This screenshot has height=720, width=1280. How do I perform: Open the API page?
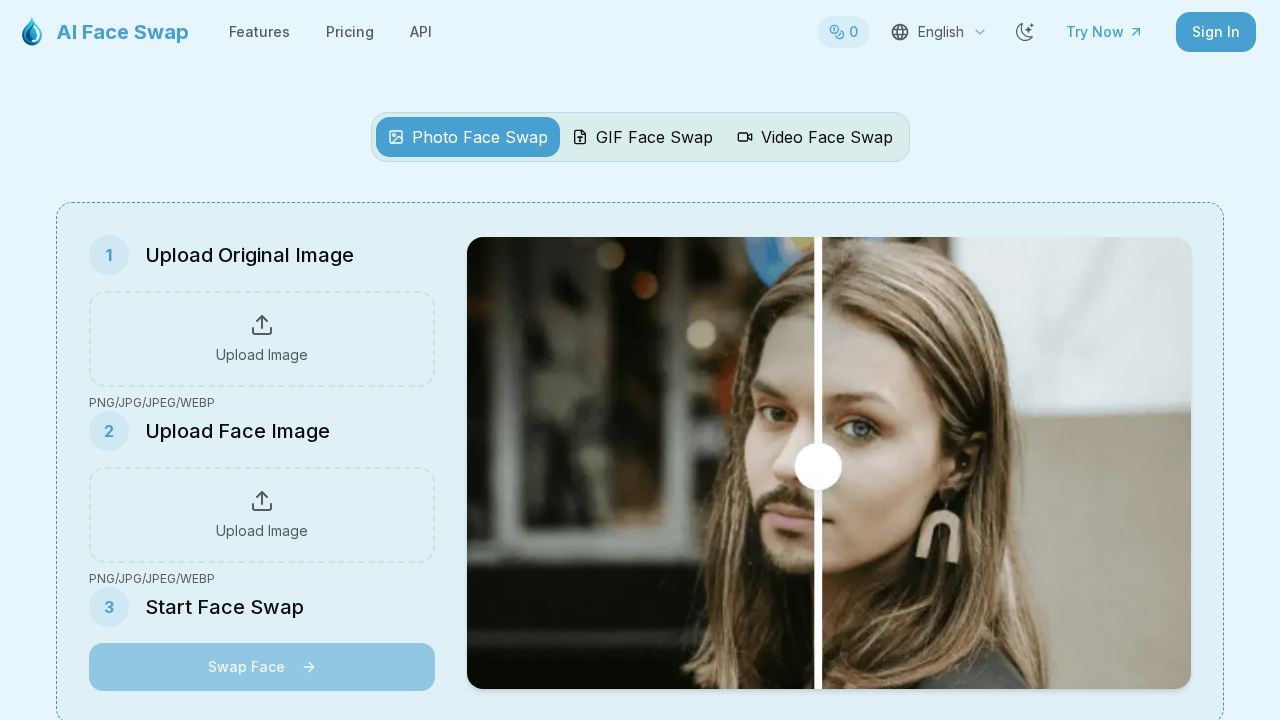(420, 31)
